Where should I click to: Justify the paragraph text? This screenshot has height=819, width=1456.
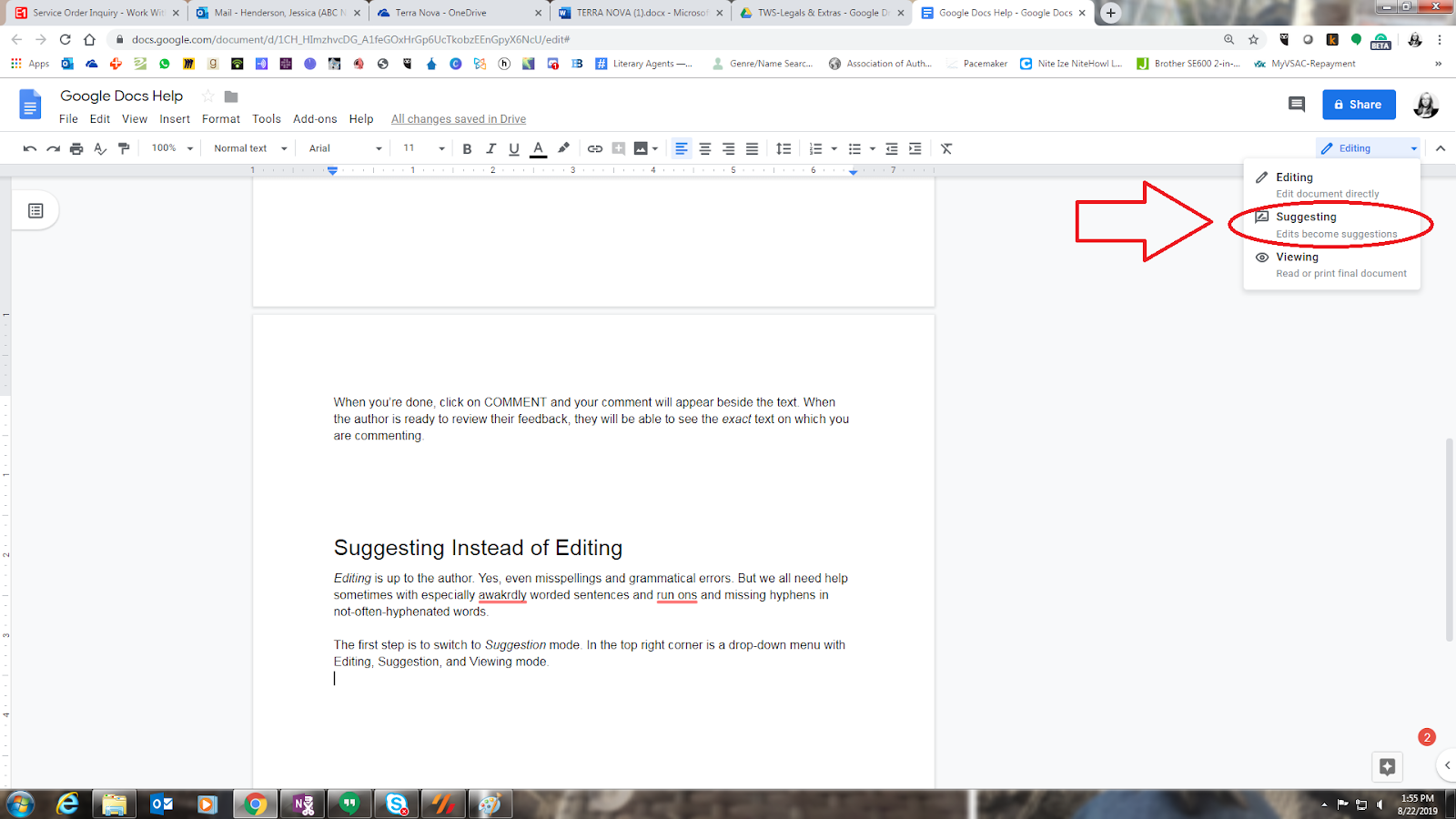753,148
